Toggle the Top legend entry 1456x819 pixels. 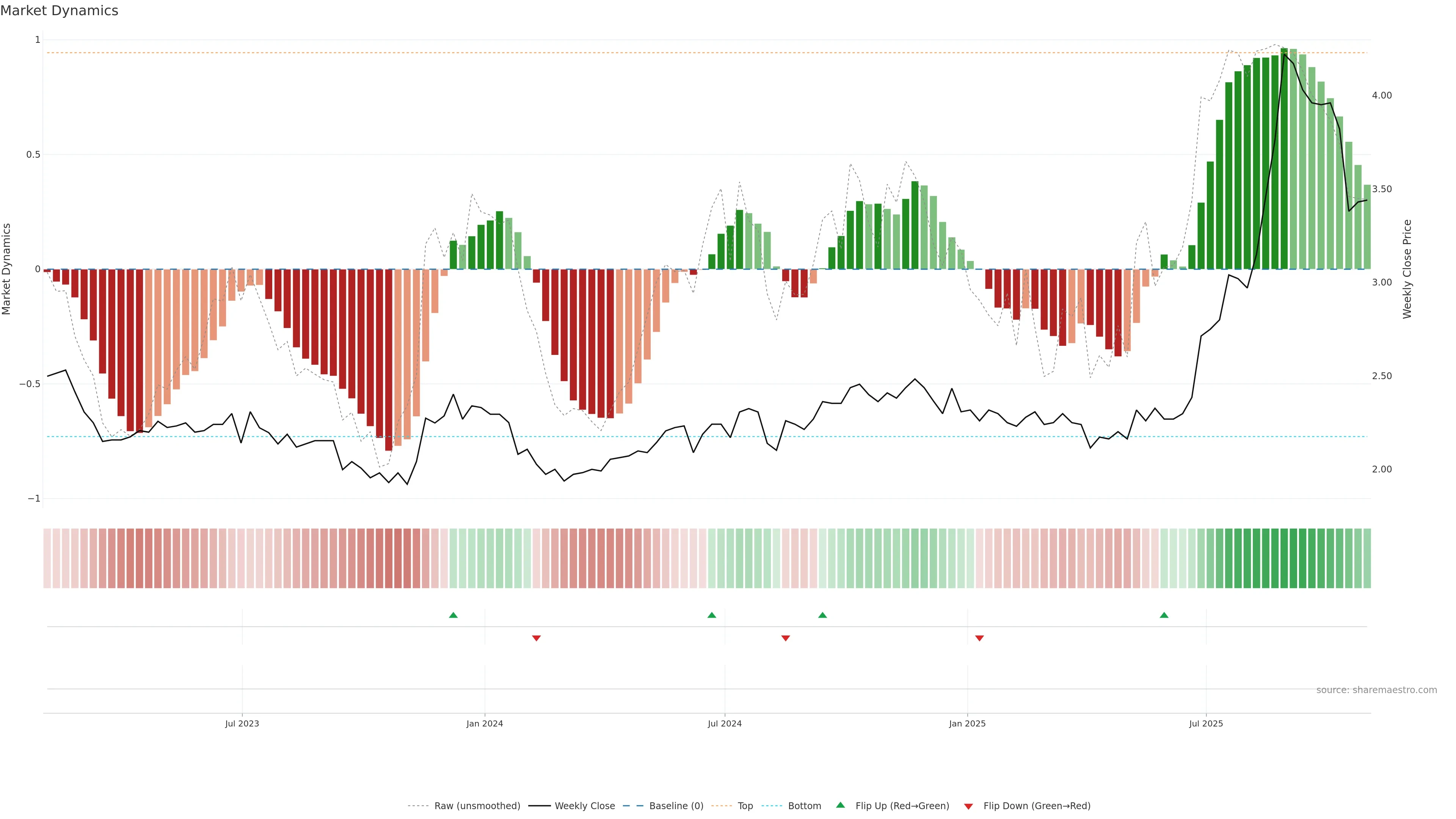pyautogui.click(x=745, y=806)
